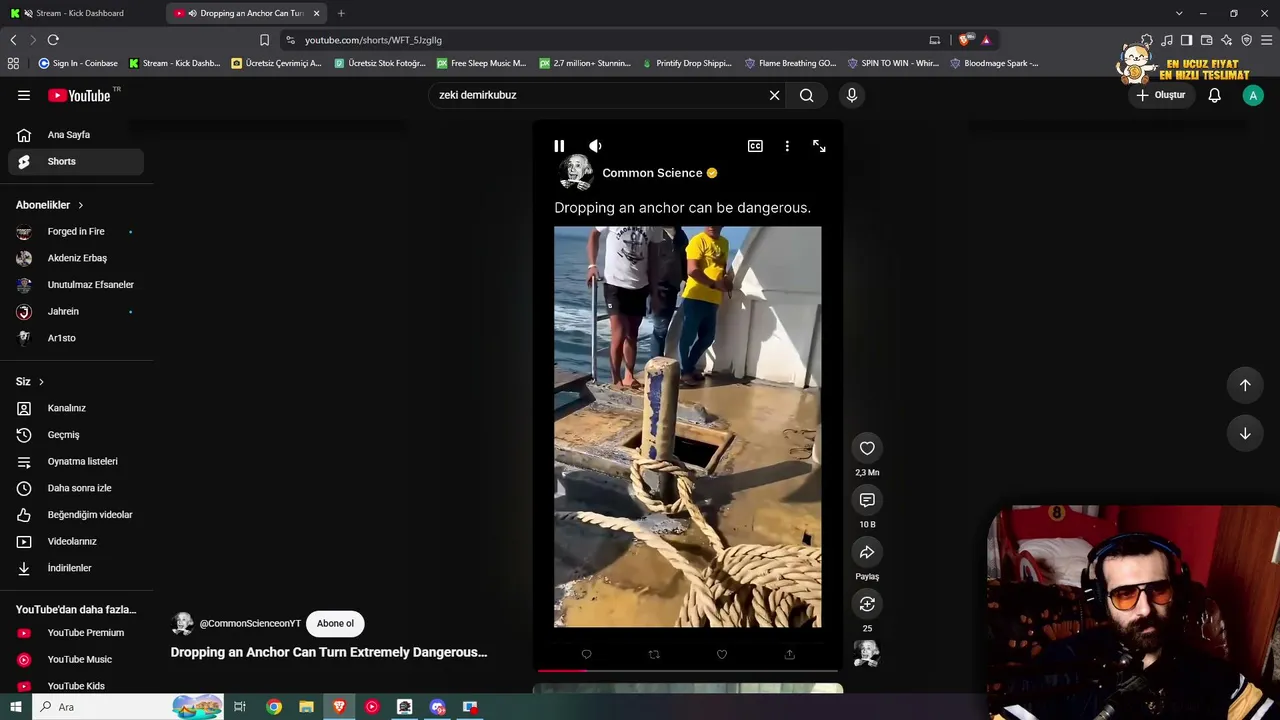Expand the Abonelikler section
The width and height of the screenshot is (1280, 720).
point(50,205)
